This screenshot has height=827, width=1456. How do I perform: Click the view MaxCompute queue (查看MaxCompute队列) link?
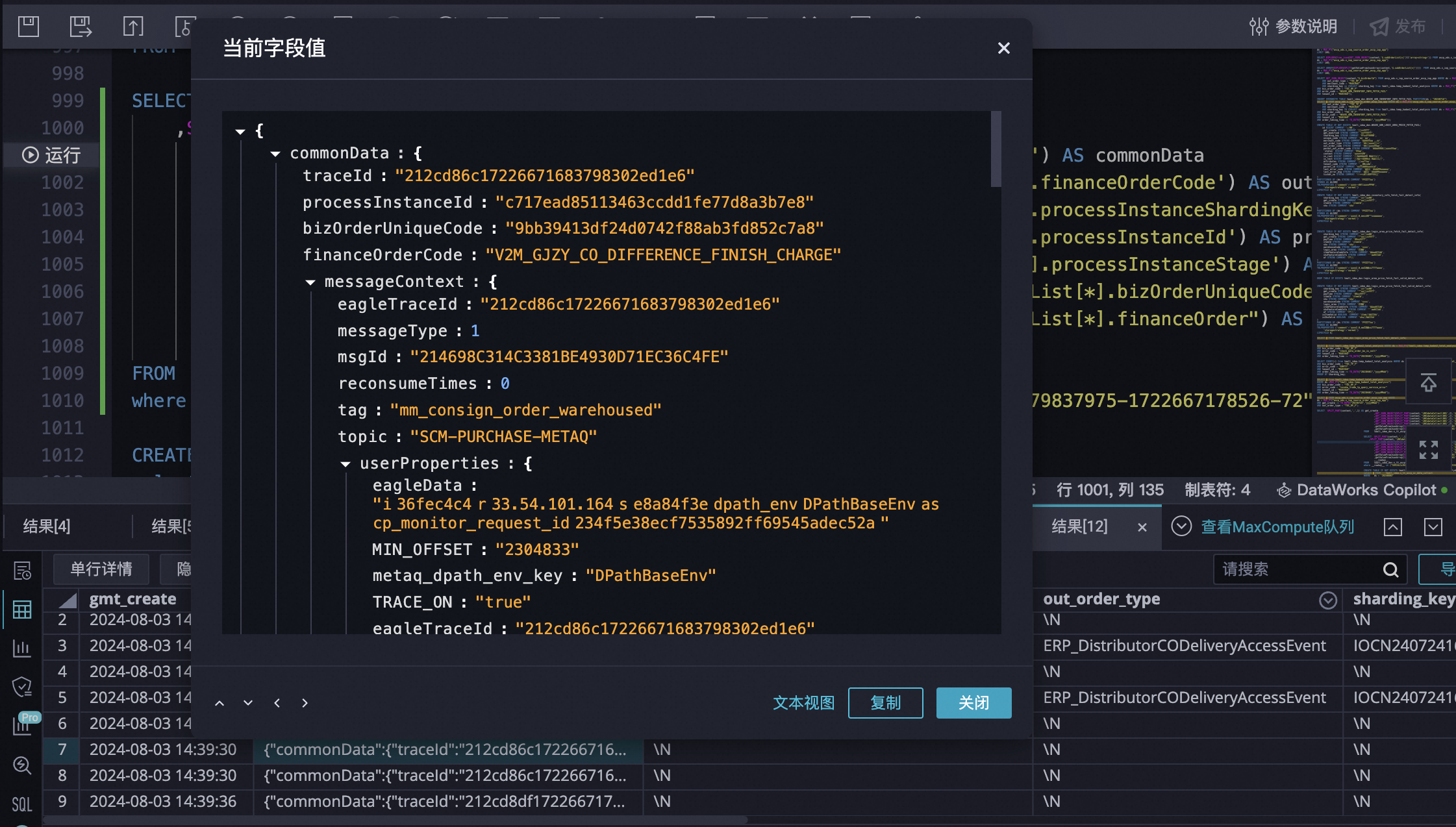1277,526
